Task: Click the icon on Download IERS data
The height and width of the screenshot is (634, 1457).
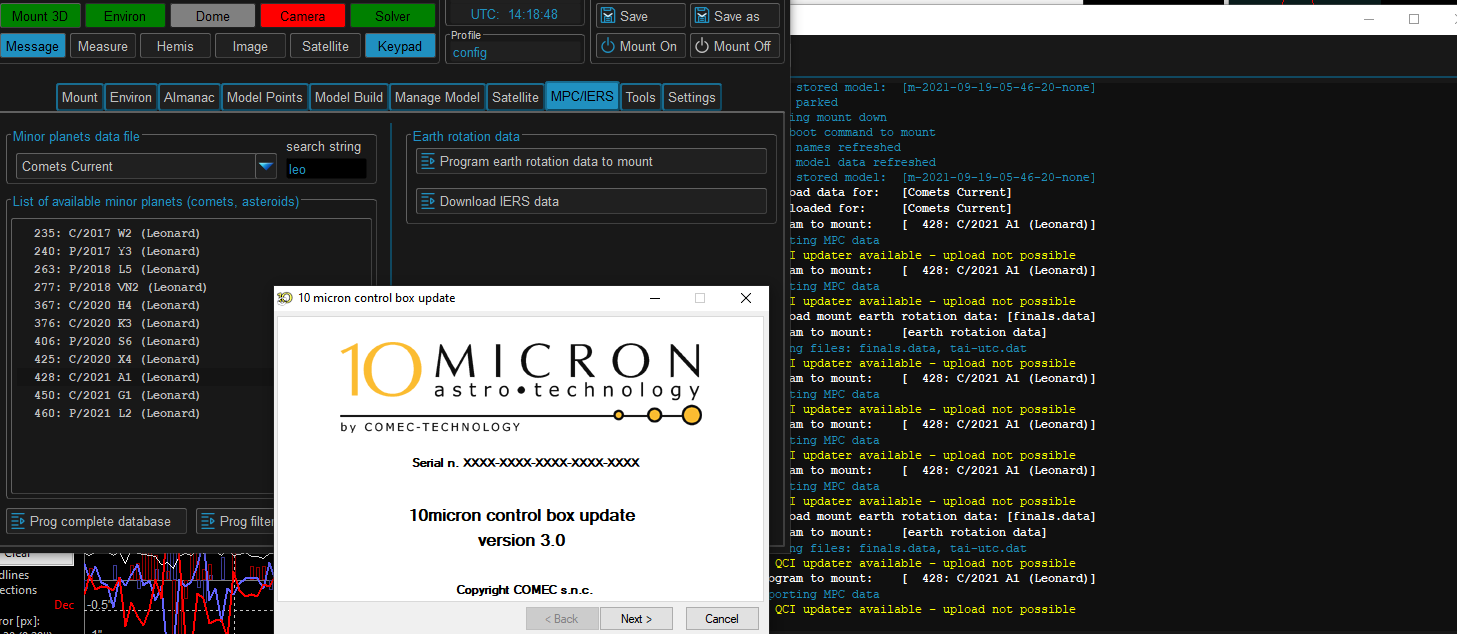Action: 428,201
